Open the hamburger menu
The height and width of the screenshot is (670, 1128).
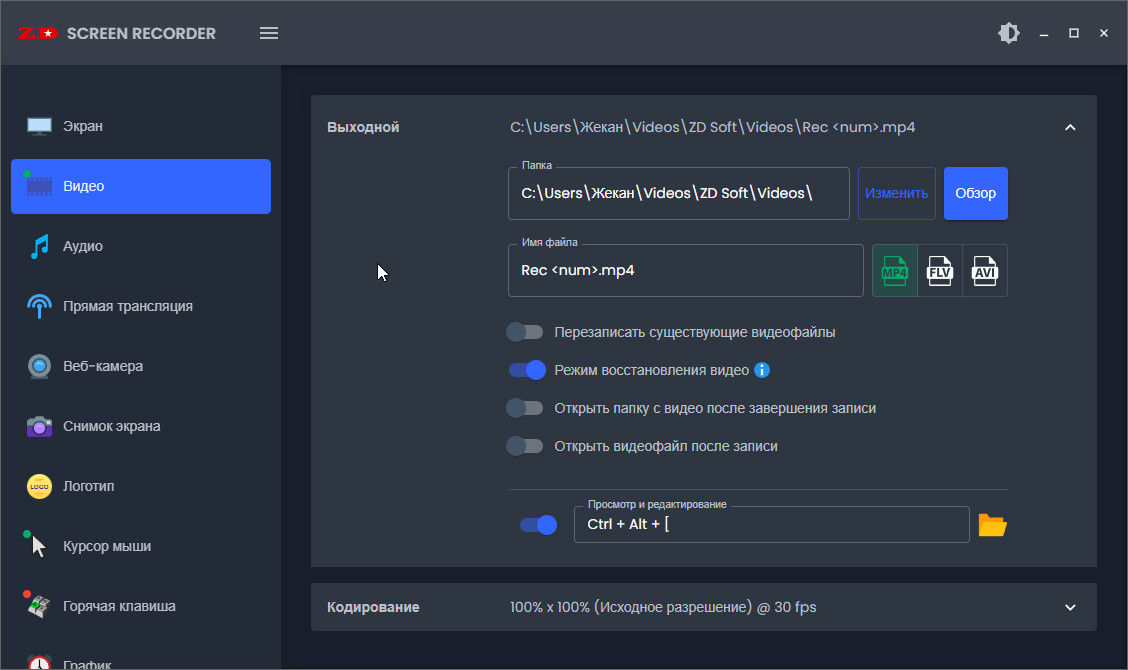point(269,33)
